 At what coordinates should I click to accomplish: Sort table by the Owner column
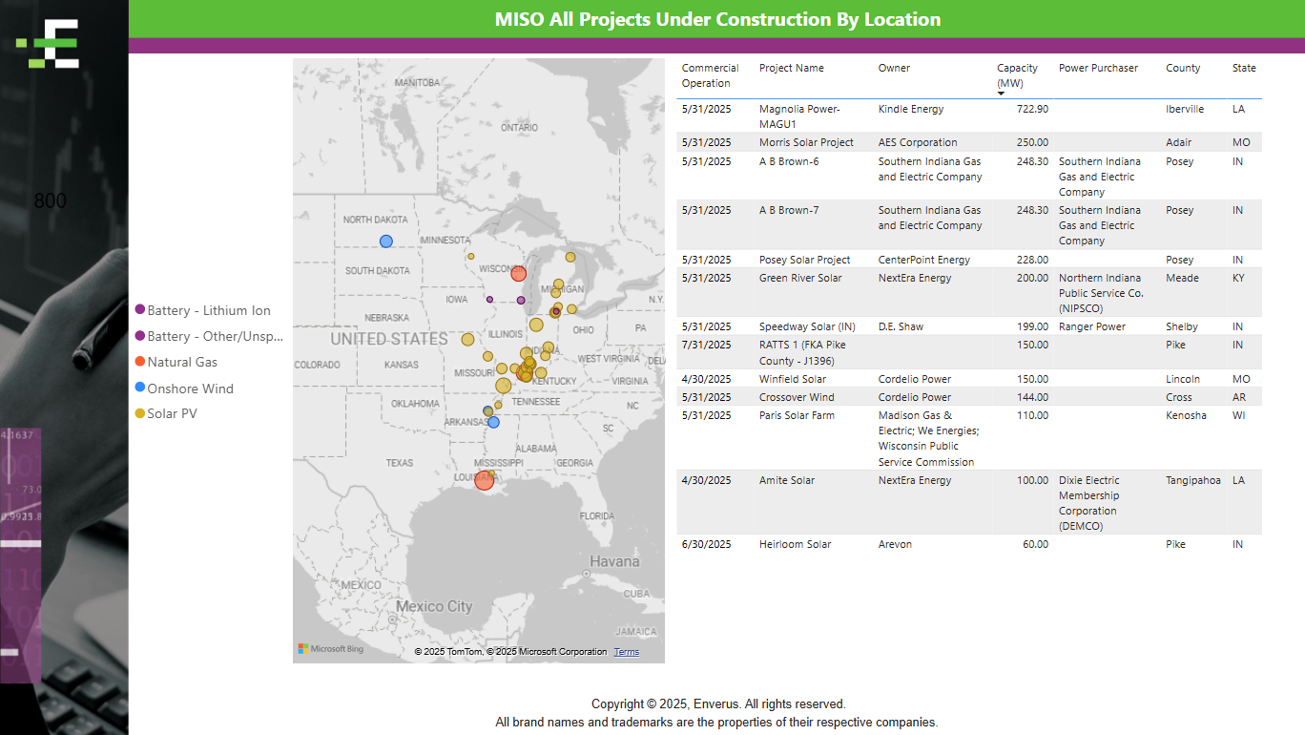pyautogui.click(x=894, y=68)
